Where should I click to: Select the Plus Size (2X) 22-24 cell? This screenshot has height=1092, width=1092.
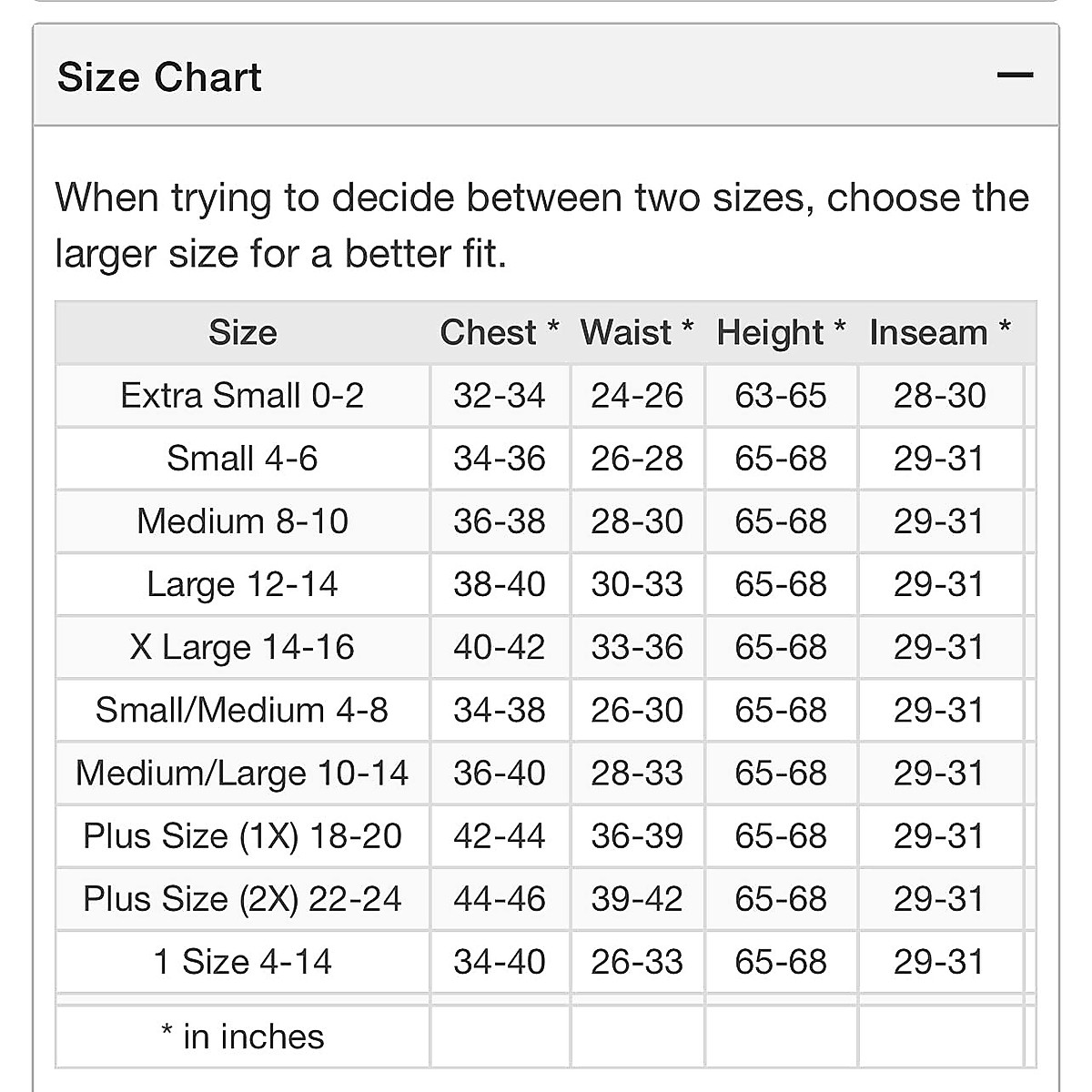pos(242,899)
